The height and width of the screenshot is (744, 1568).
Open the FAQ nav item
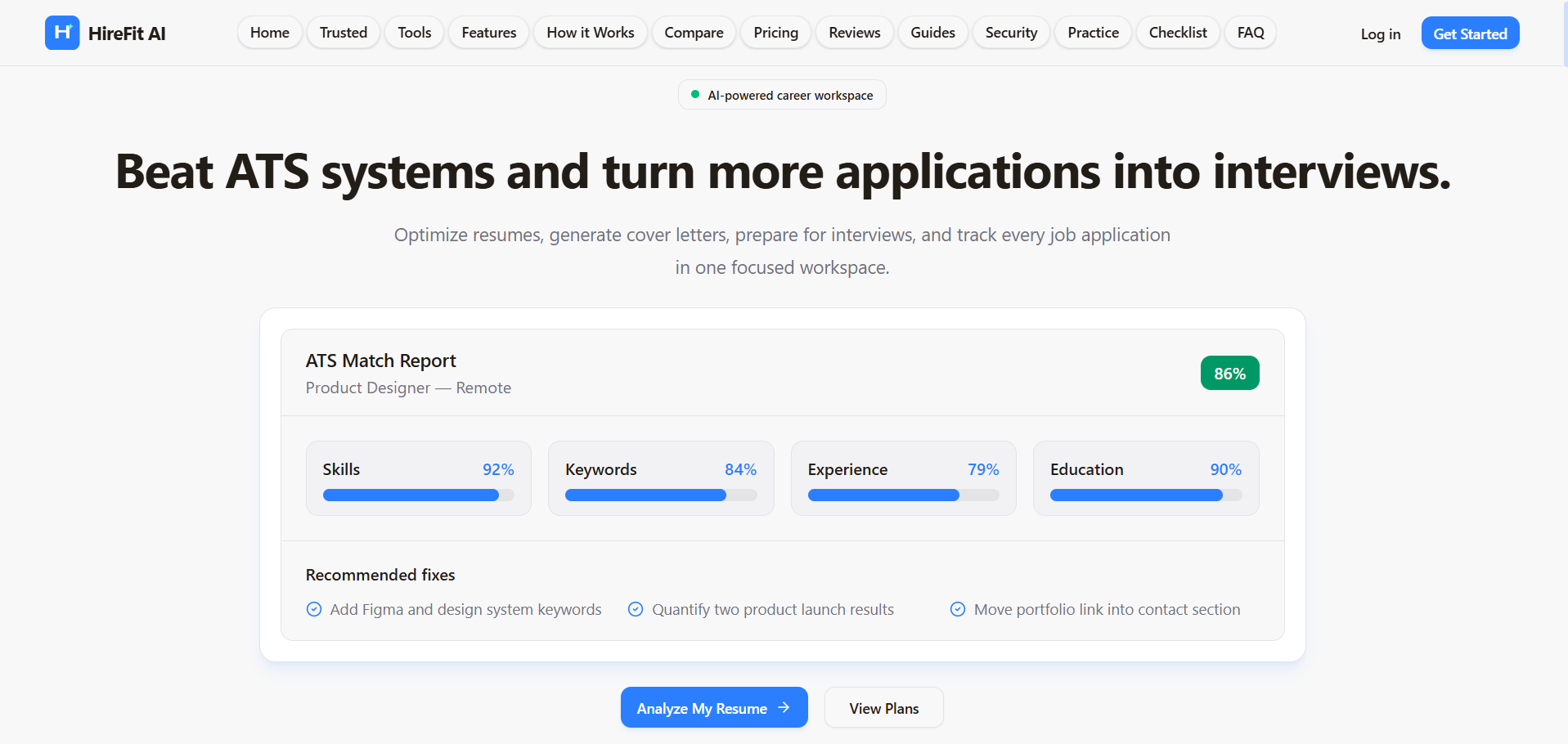tap(1251, 33)
